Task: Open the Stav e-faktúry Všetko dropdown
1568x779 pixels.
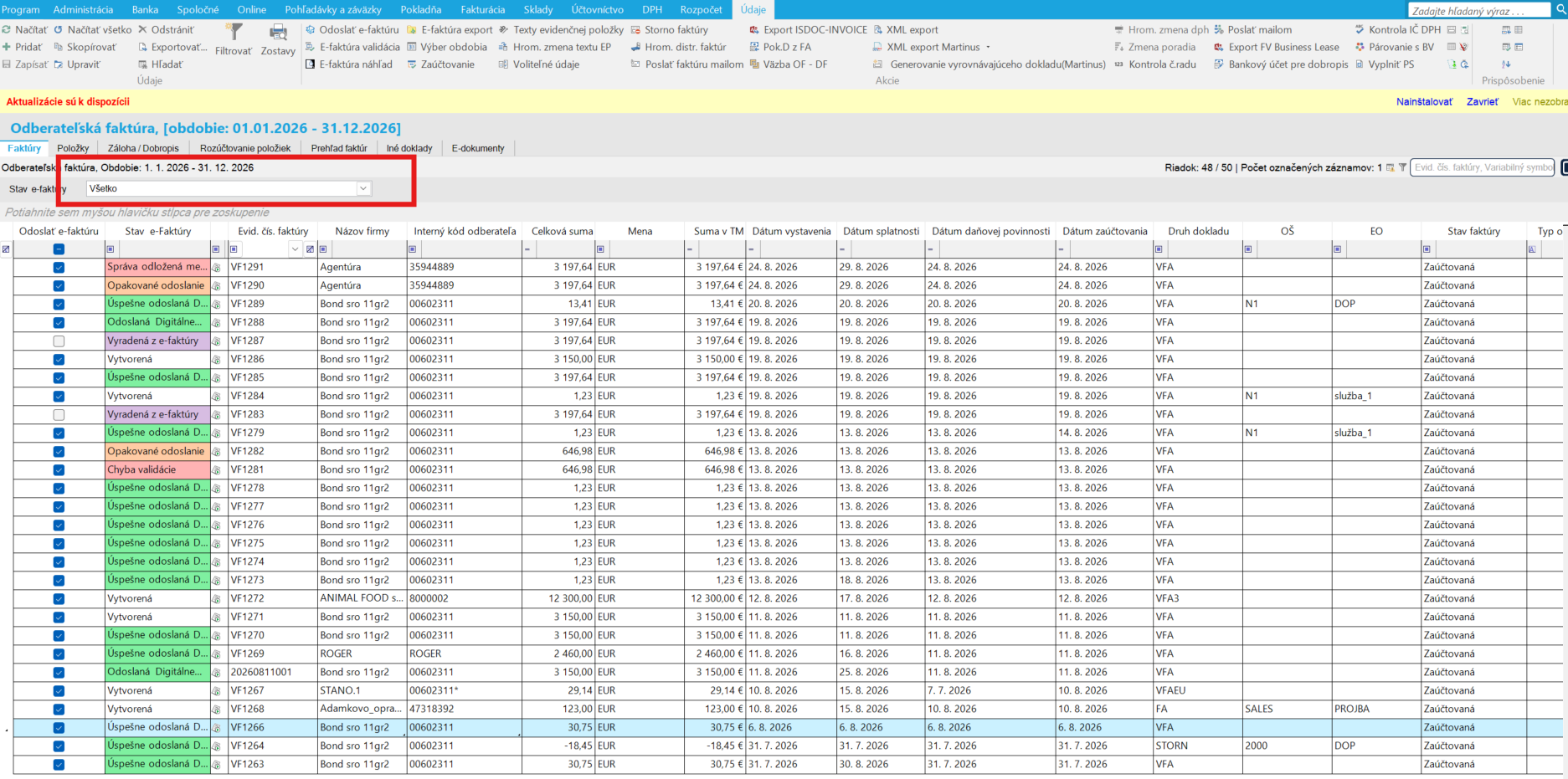Action: 363,189
